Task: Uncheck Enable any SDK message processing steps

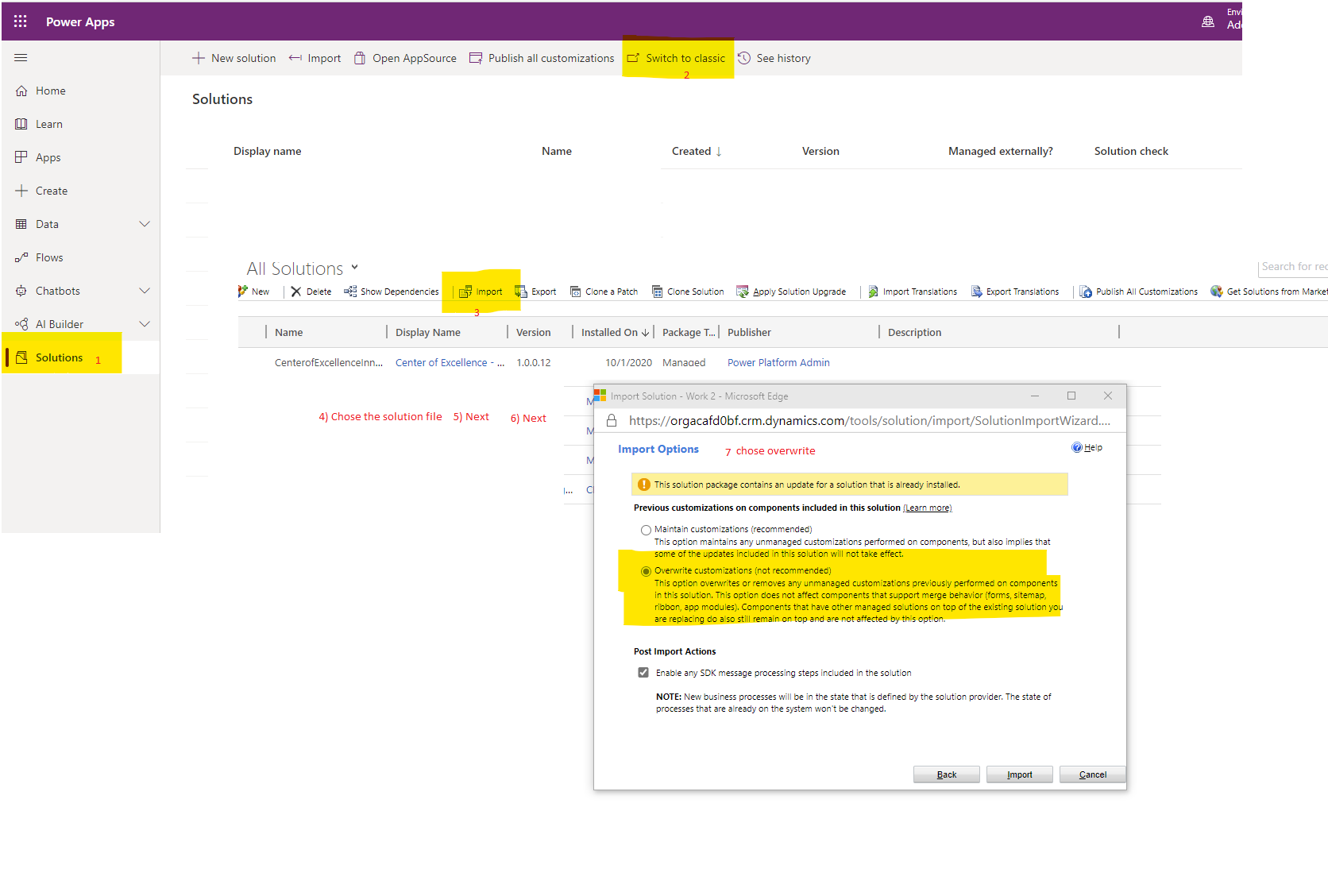Action: click(x=643, y=672)
